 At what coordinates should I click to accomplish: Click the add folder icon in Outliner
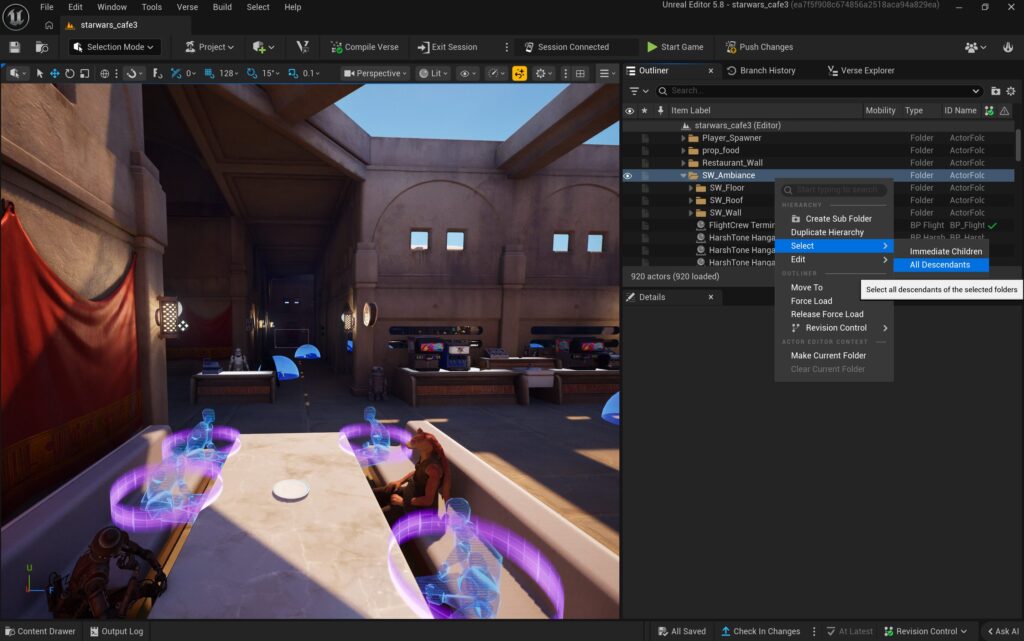pos(995,91)
